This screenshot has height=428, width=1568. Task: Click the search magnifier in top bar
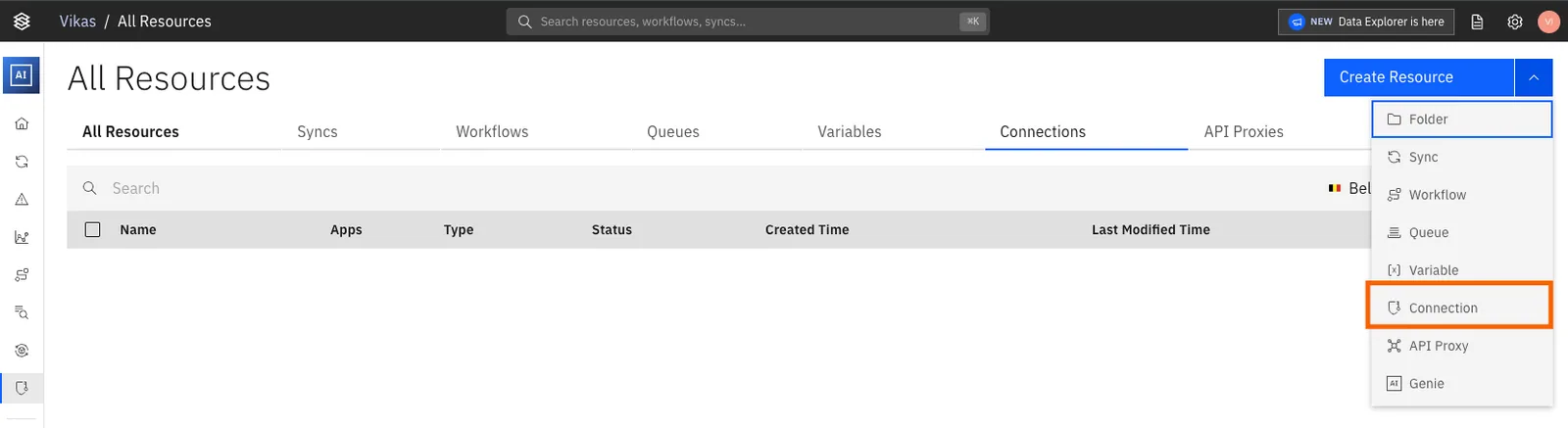[525, 22]
